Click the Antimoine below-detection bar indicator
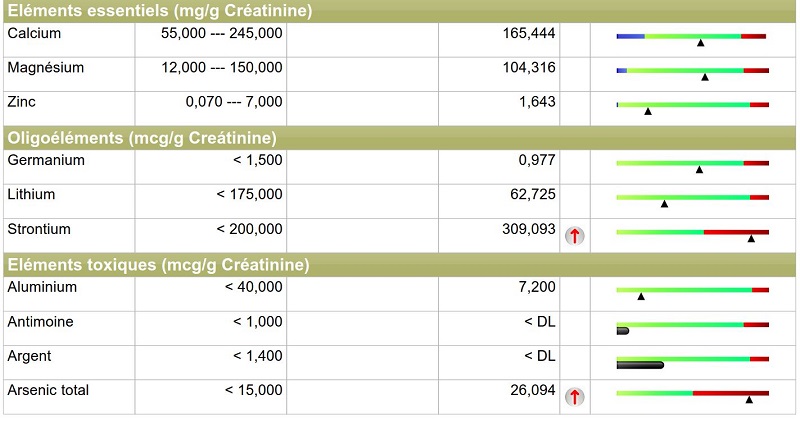Screen dimensions: 800x422 tap(623, 330)
